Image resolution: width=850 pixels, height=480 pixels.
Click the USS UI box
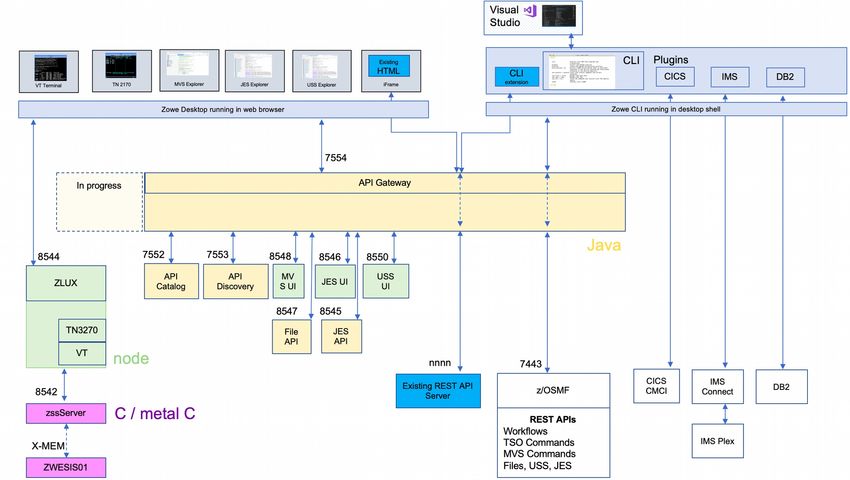(385, 281)
